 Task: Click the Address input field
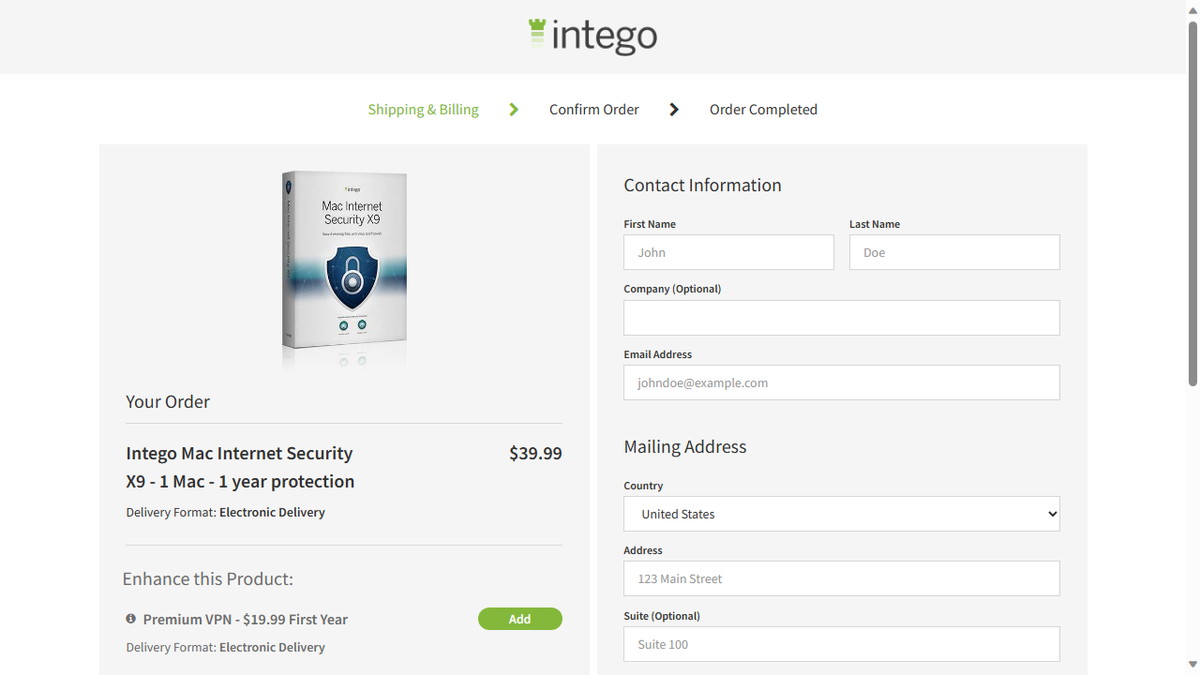(841, 578)
